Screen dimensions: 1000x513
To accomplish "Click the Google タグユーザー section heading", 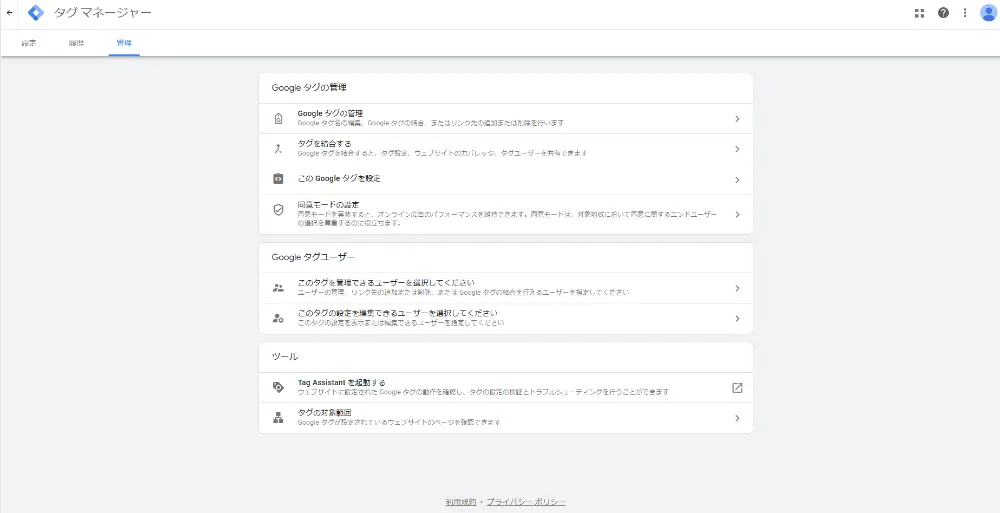I will point(313,257).
